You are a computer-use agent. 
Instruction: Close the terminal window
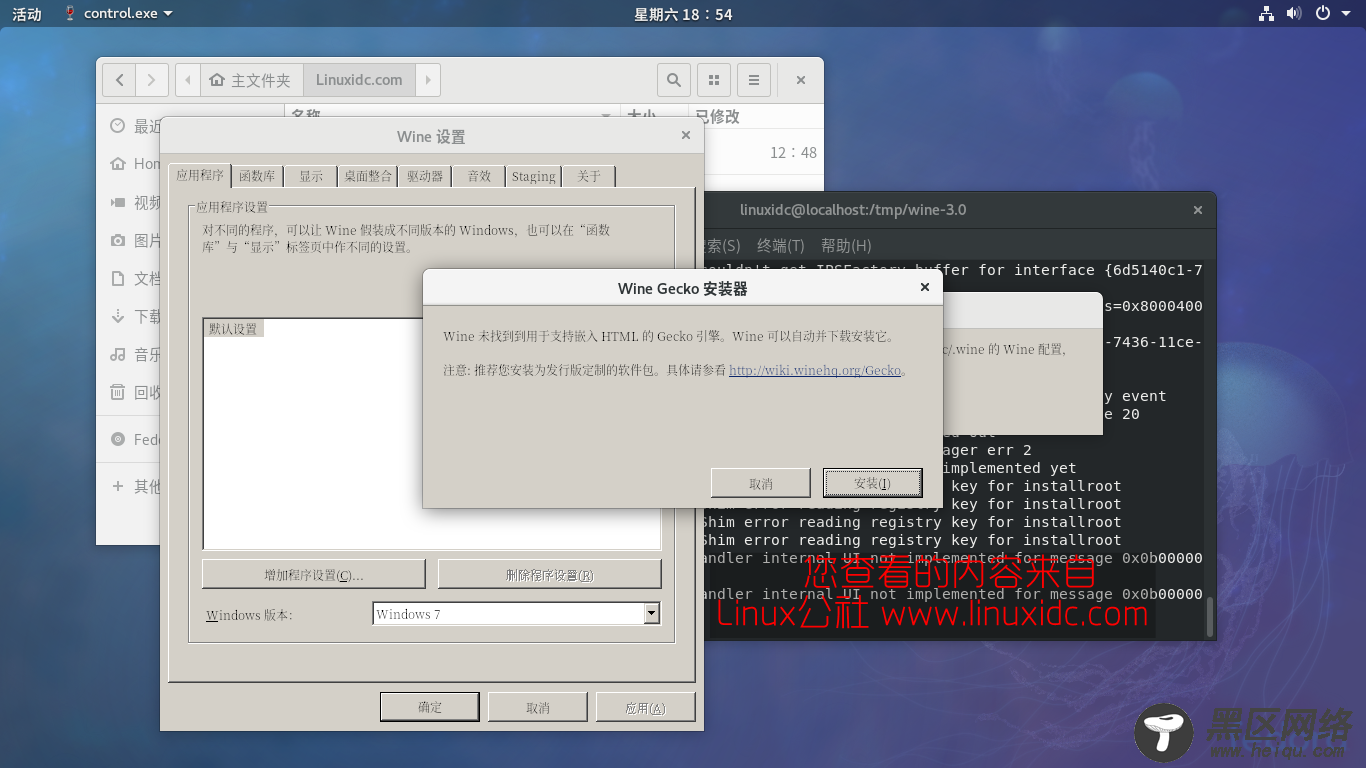click(1198, 210)
